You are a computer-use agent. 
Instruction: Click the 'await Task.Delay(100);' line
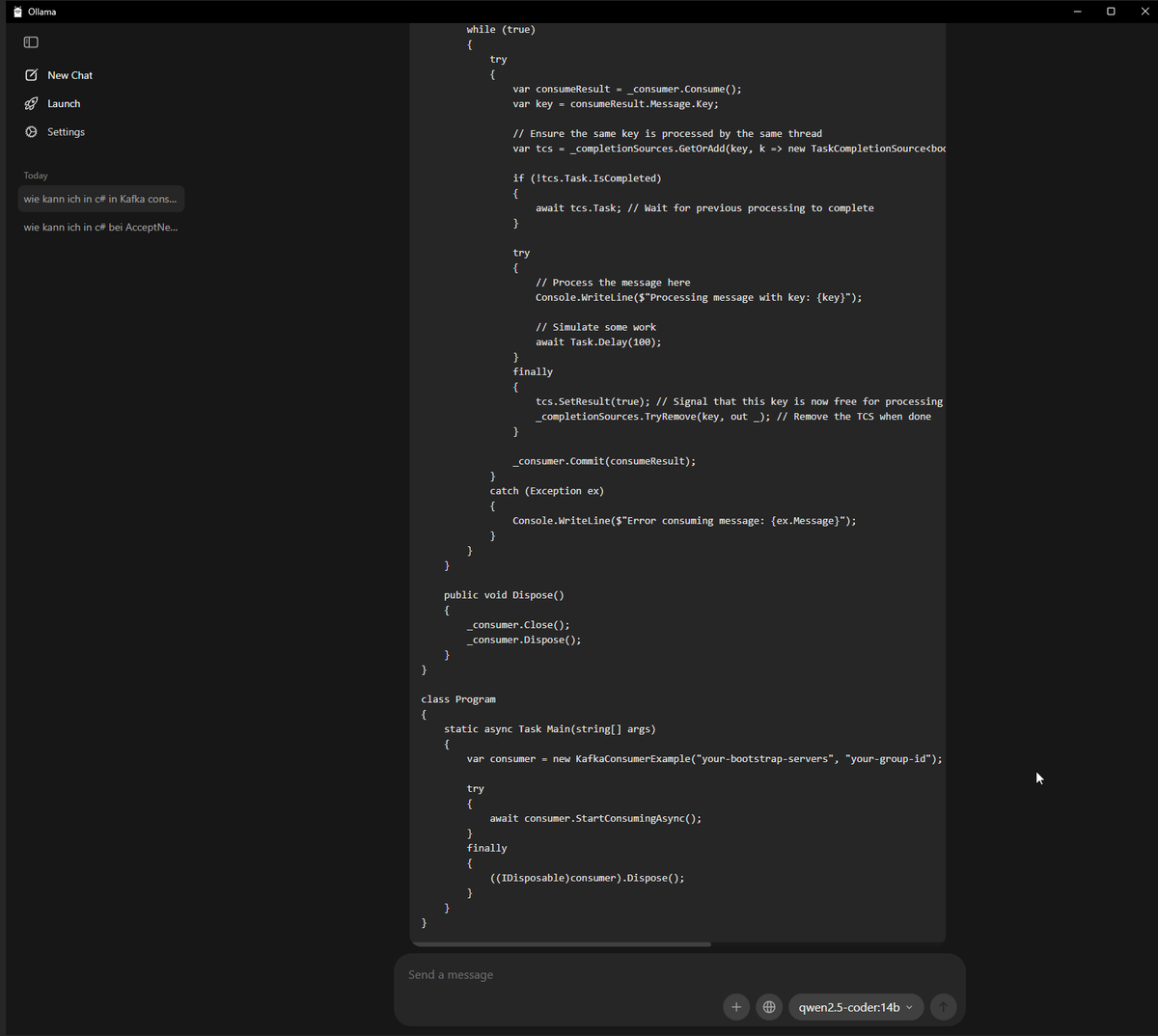pyautogui.click(x=598, y=342)
